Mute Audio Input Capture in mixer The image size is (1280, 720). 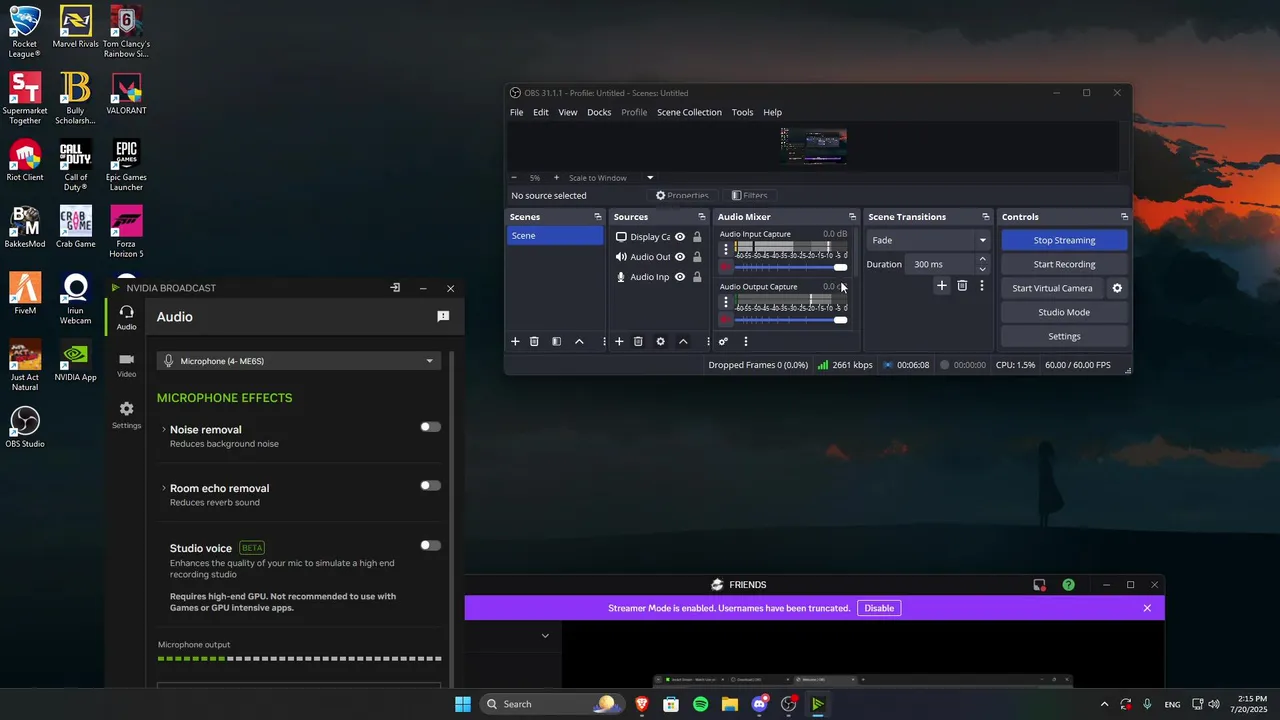(x=726, y=268)
